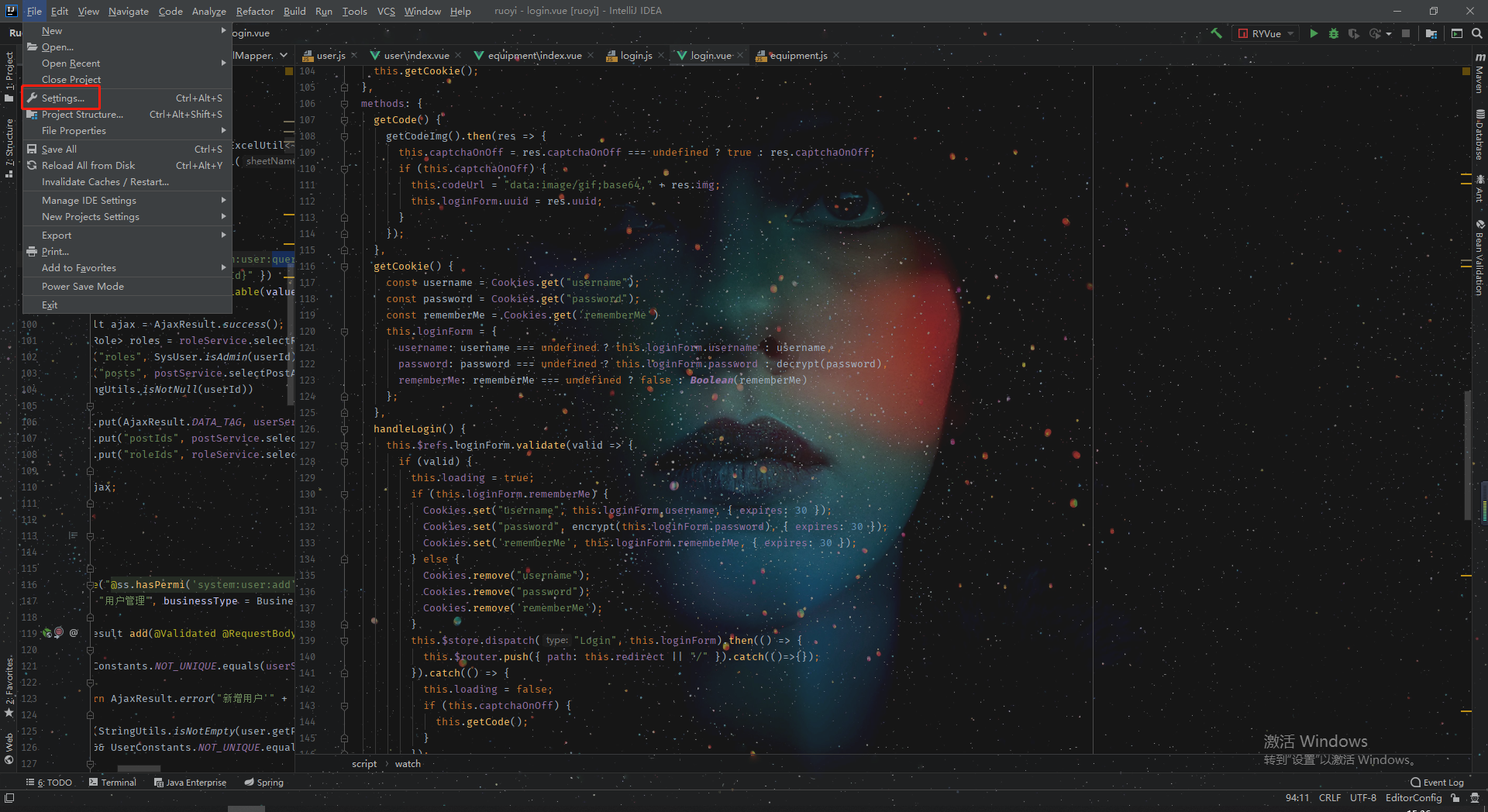This screenshot has width=1488, height=812.
Task: Expand the profiler run options arrow
Action: [1388, 33]
